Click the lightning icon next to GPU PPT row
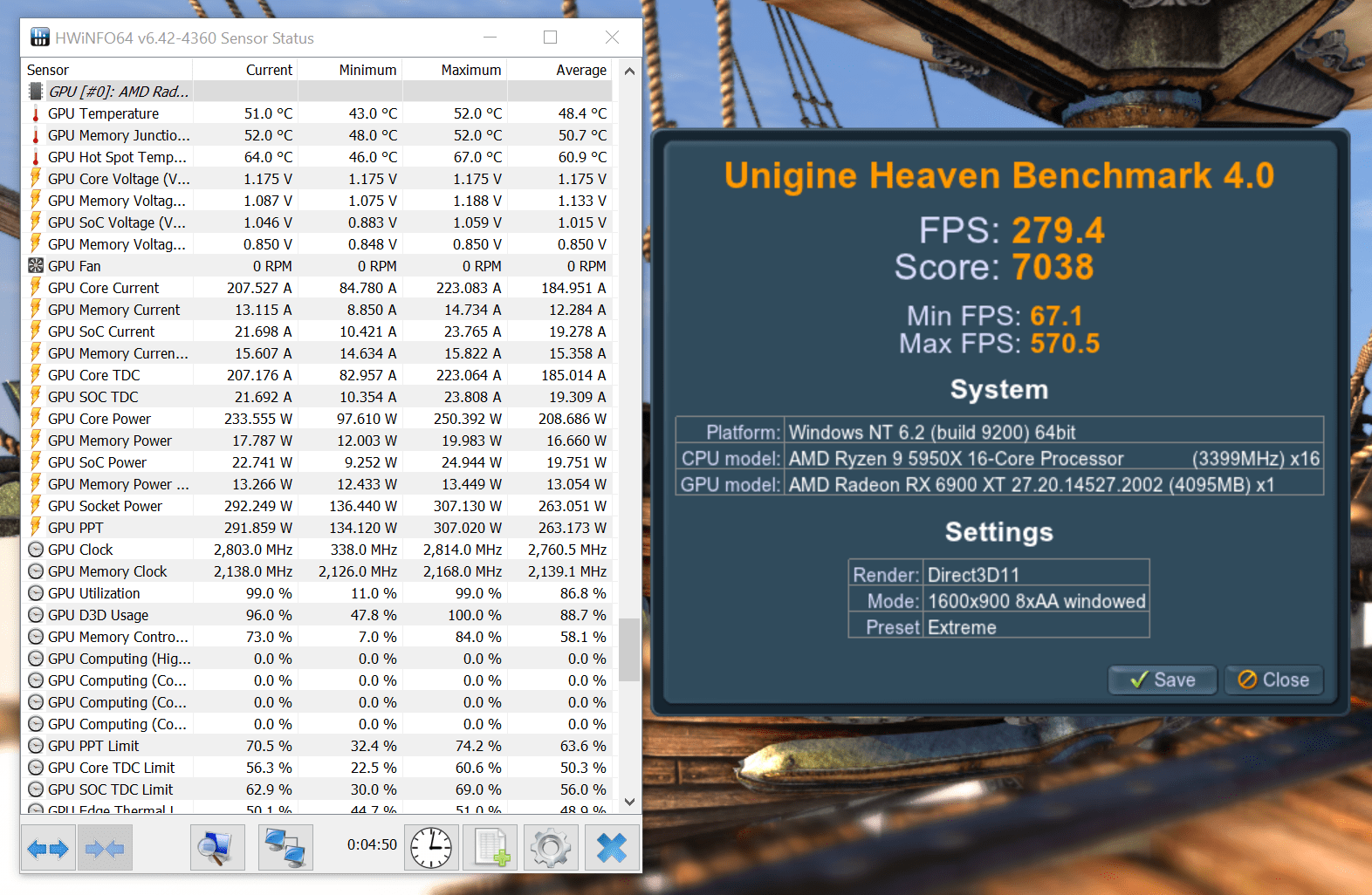The image size is (1372, 895). tap(36, 527)
